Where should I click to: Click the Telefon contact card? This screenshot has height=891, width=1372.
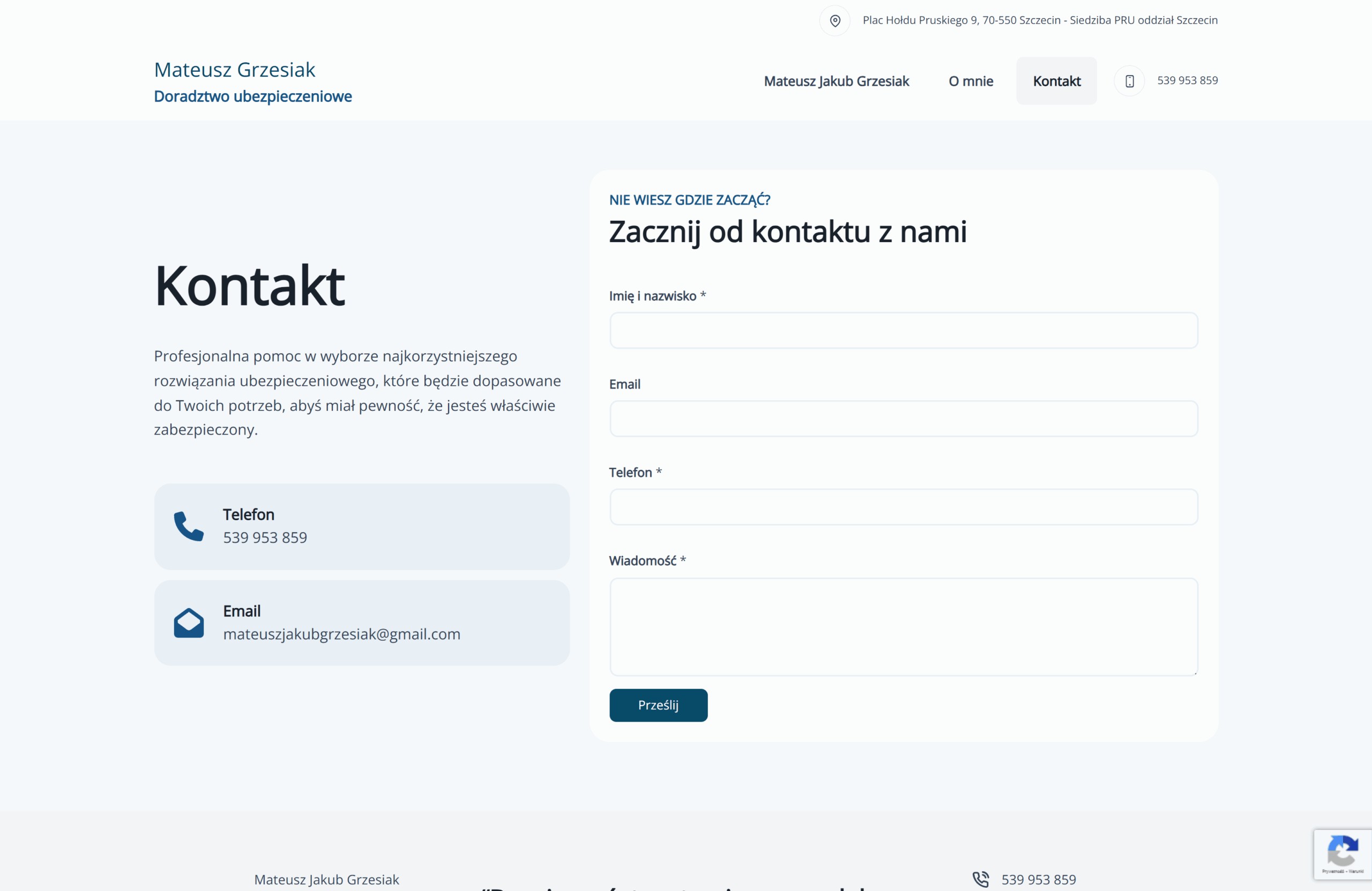(362, 526)
